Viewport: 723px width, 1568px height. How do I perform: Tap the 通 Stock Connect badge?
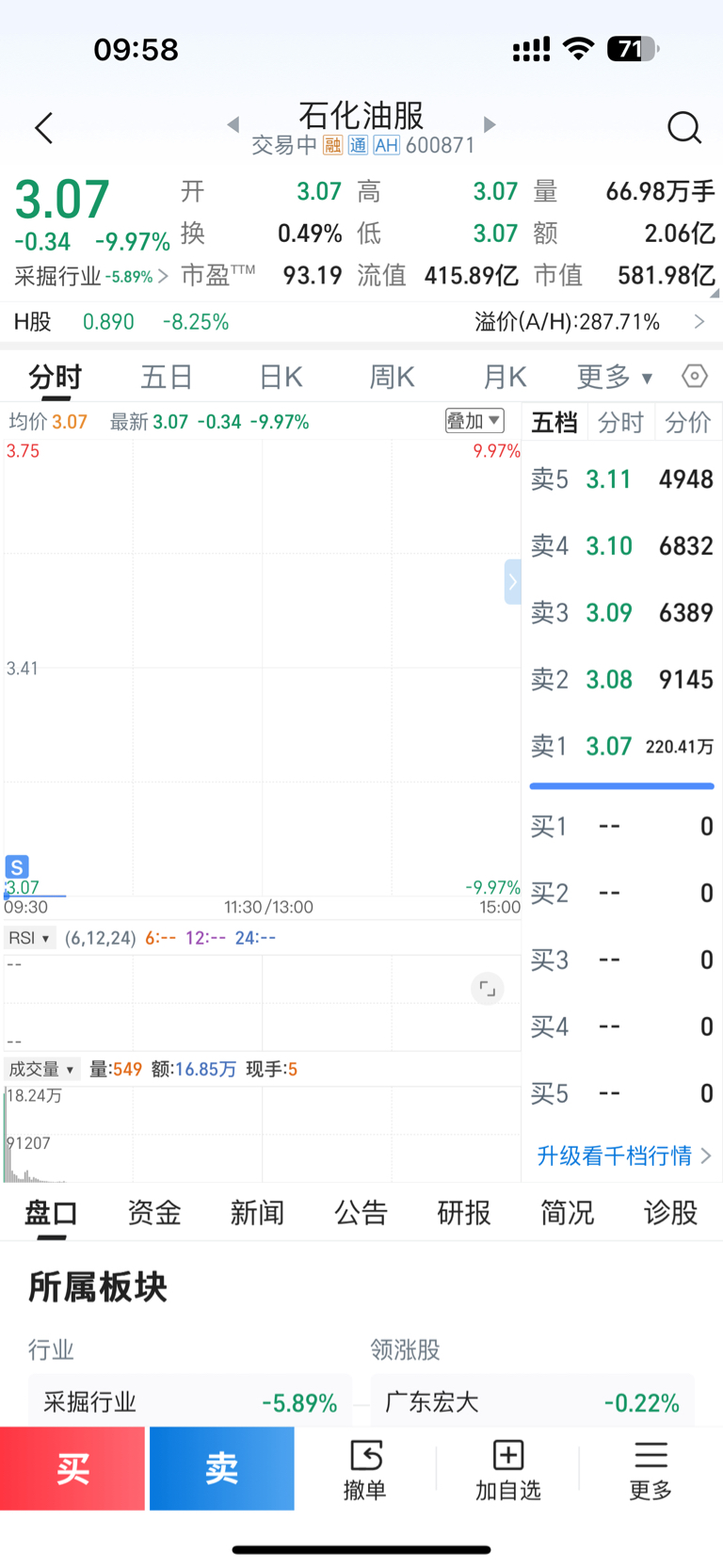pos(358,145)
